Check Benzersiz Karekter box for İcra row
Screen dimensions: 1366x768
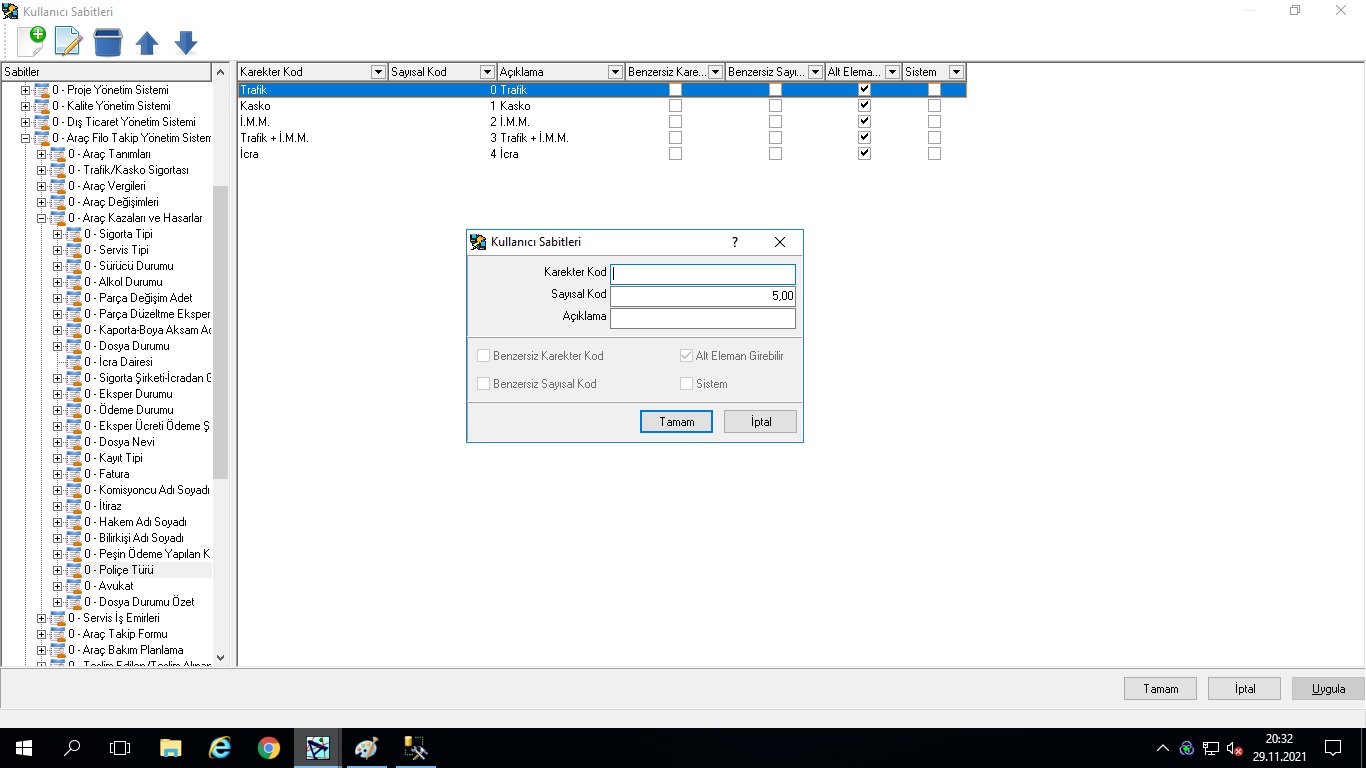tap(675, 154)
